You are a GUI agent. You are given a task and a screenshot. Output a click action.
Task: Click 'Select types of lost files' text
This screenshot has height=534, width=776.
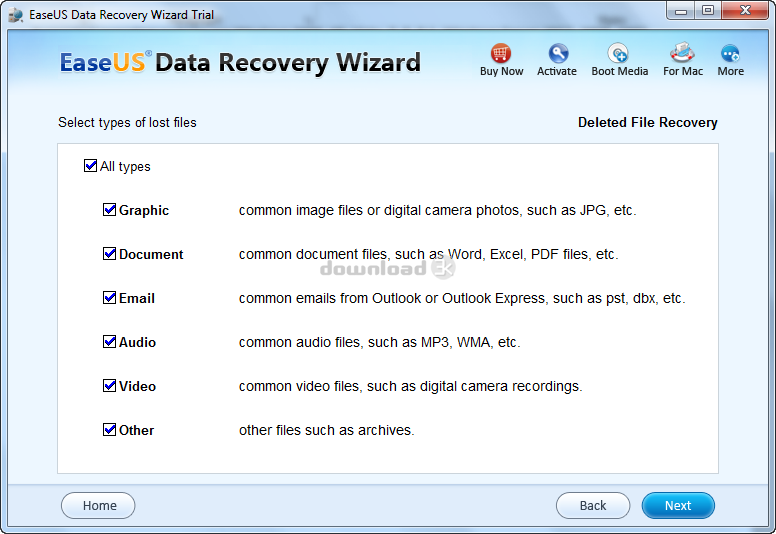127,123
